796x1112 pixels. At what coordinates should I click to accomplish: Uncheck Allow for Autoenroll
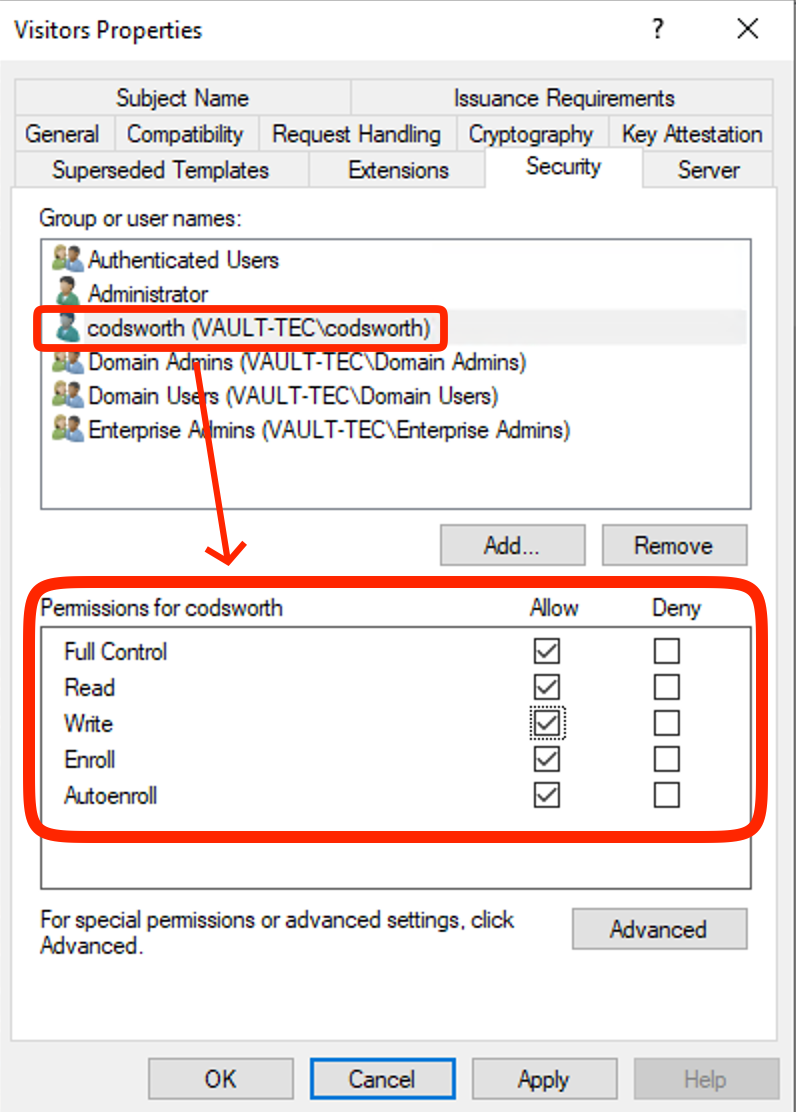pos(546,795)
